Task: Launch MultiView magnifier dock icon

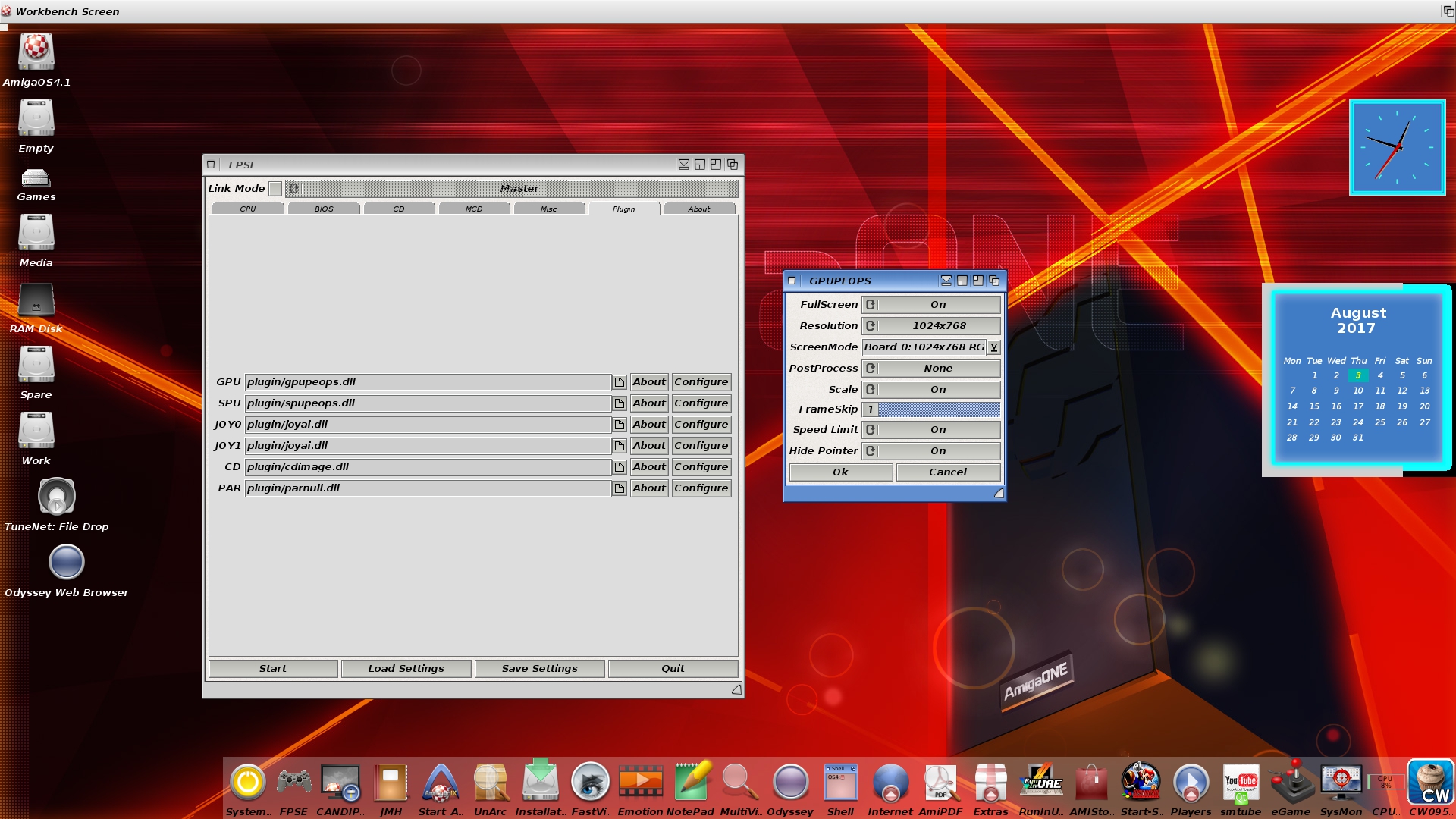Action: pos(739,783)
